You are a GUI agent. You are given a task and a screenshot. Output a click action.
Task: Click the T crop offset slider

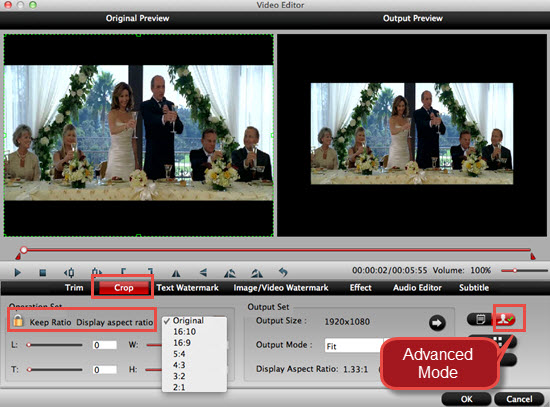54,369
